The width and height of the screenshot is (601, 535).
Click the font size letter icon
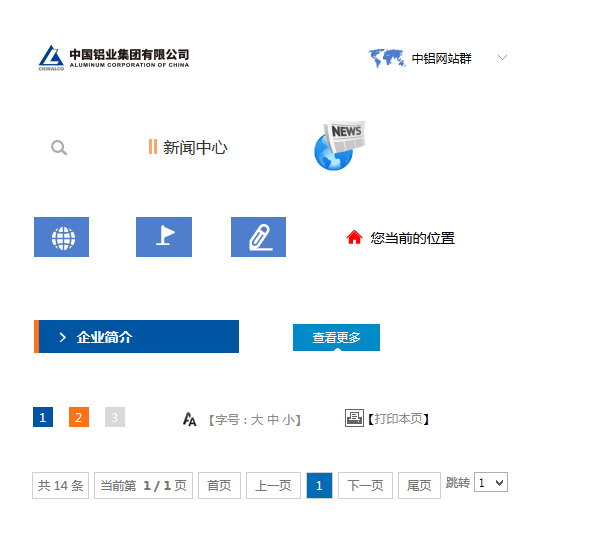coord(190,420)
